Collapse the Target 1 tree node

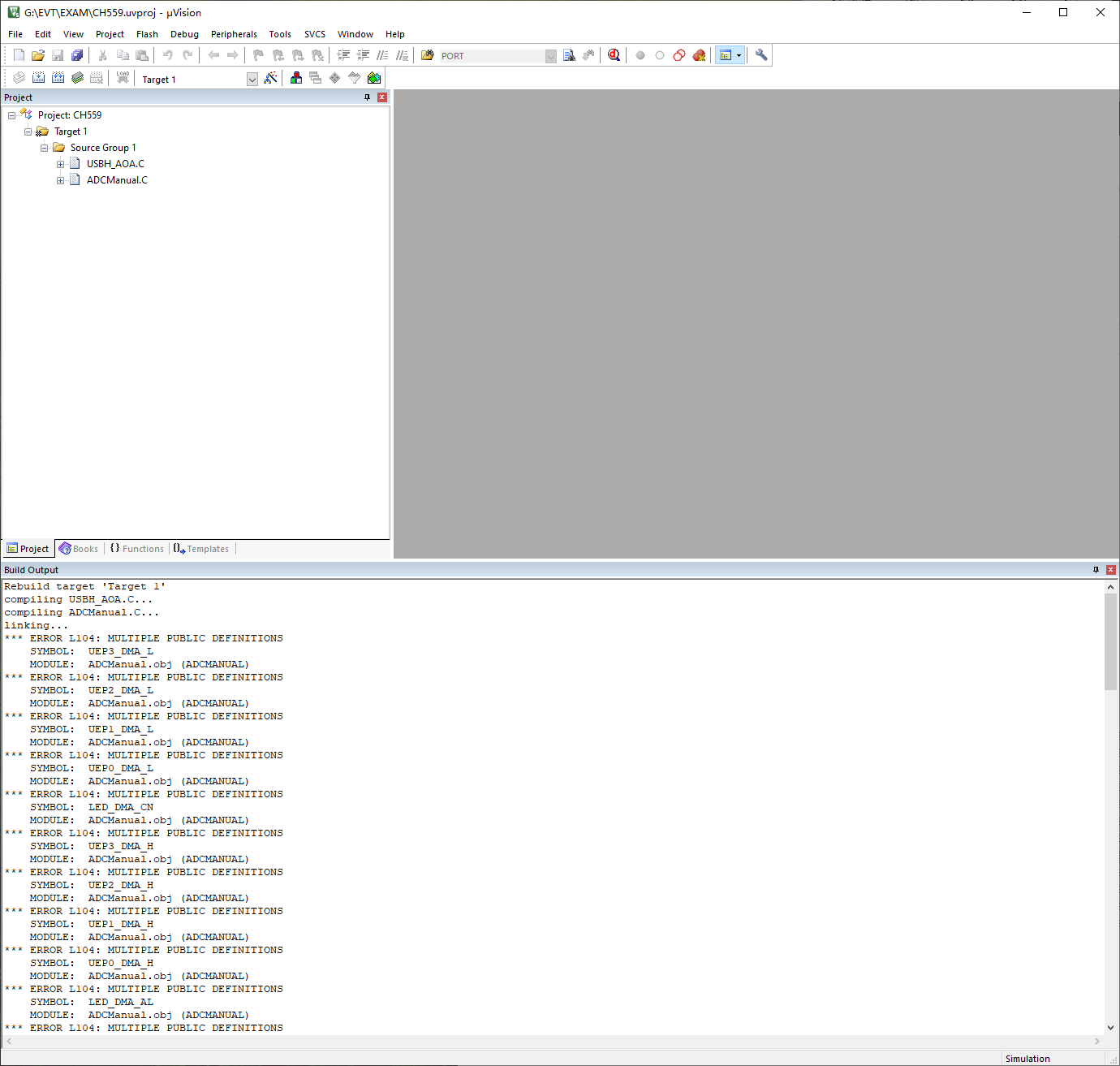(x=28, y=132)
